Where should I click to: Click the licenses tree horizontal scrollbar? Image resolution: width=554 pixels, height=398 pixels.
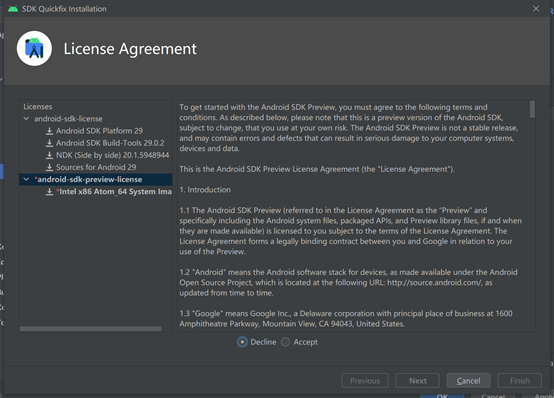point(90,329)
